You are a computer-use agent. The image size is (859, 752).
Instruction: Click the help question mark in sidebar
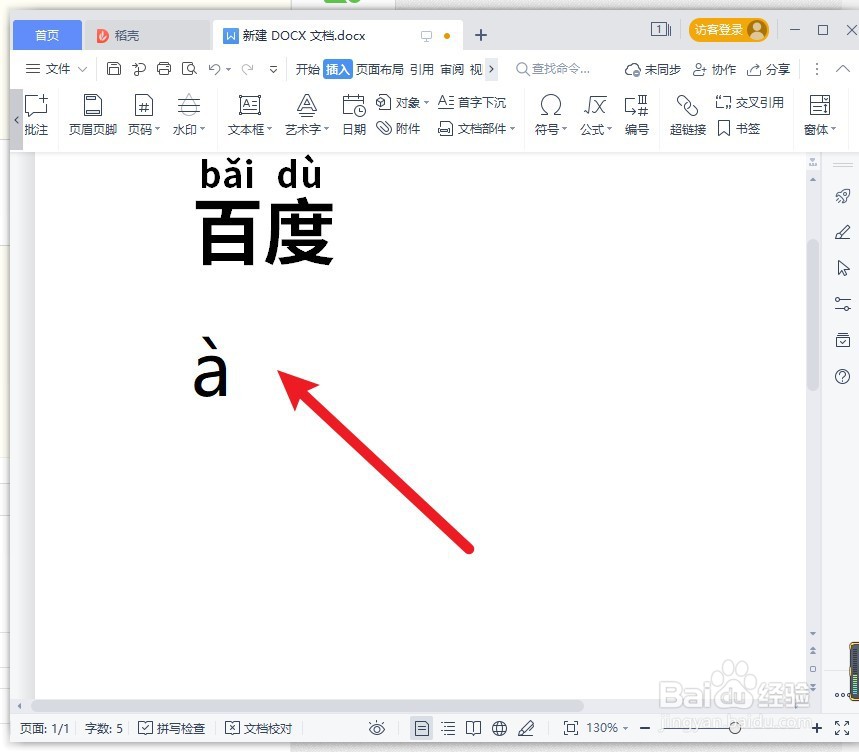tap(843, 376)
